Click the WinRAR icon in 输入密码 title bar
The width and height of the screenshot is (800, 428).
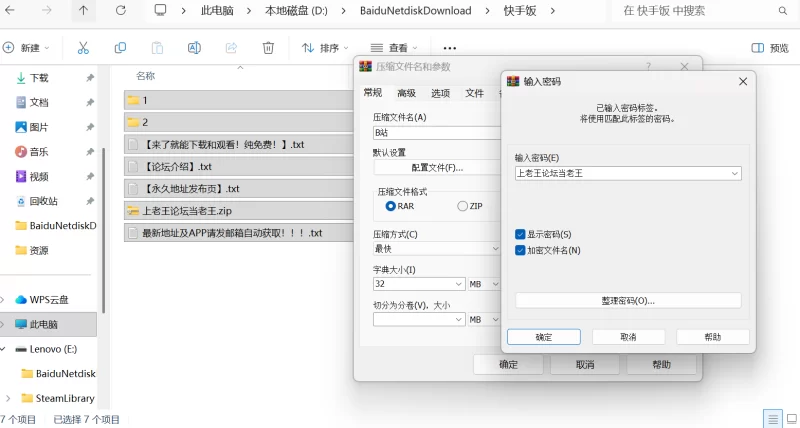(513, 82)
